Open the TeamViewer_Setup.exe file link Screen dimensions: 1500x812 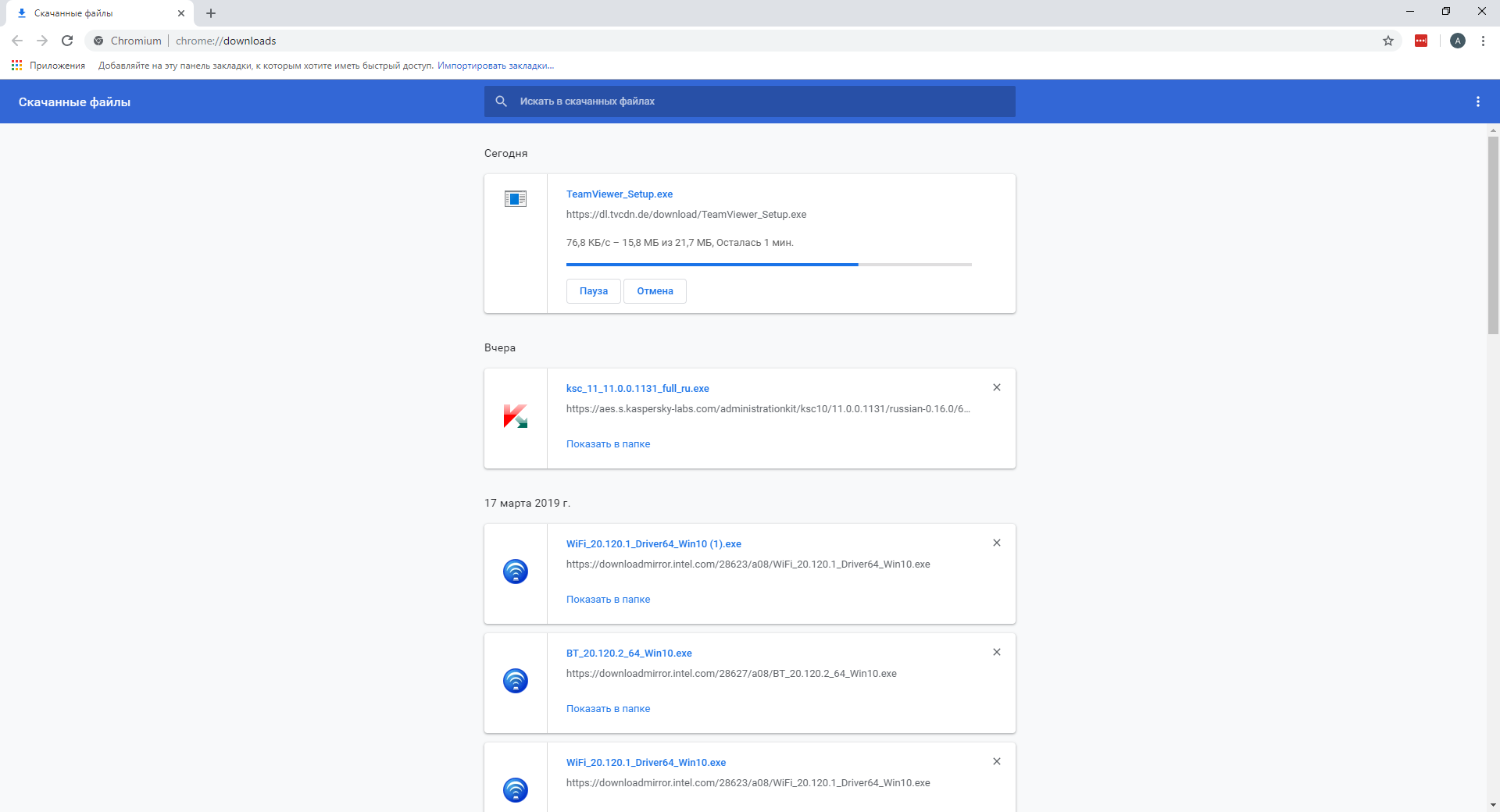620,194
